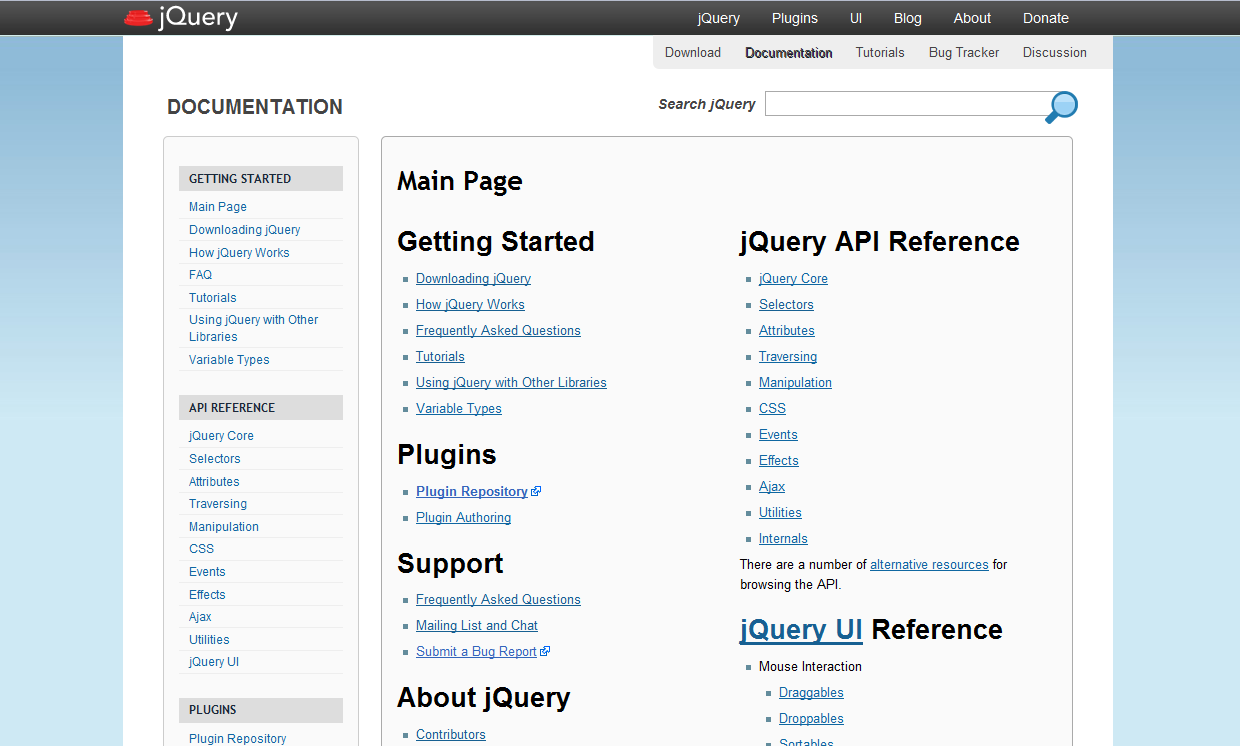Open Mailing List and Chat under Support
Image resolution: width=1240 pixels, height=746 pixels.
476,625
